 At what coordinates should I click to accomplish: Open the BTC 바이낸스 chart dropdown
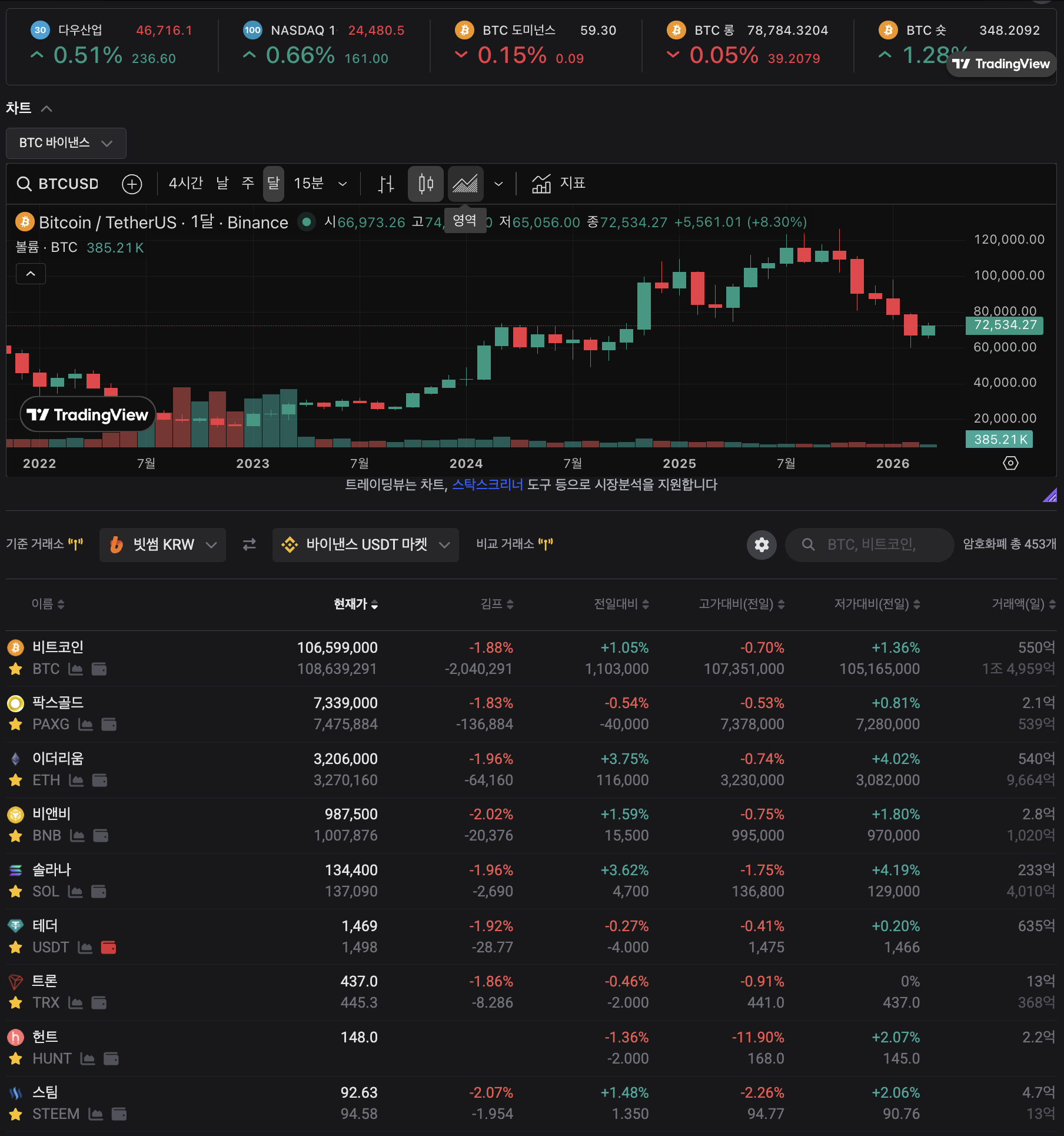click(x=66, y=143)
